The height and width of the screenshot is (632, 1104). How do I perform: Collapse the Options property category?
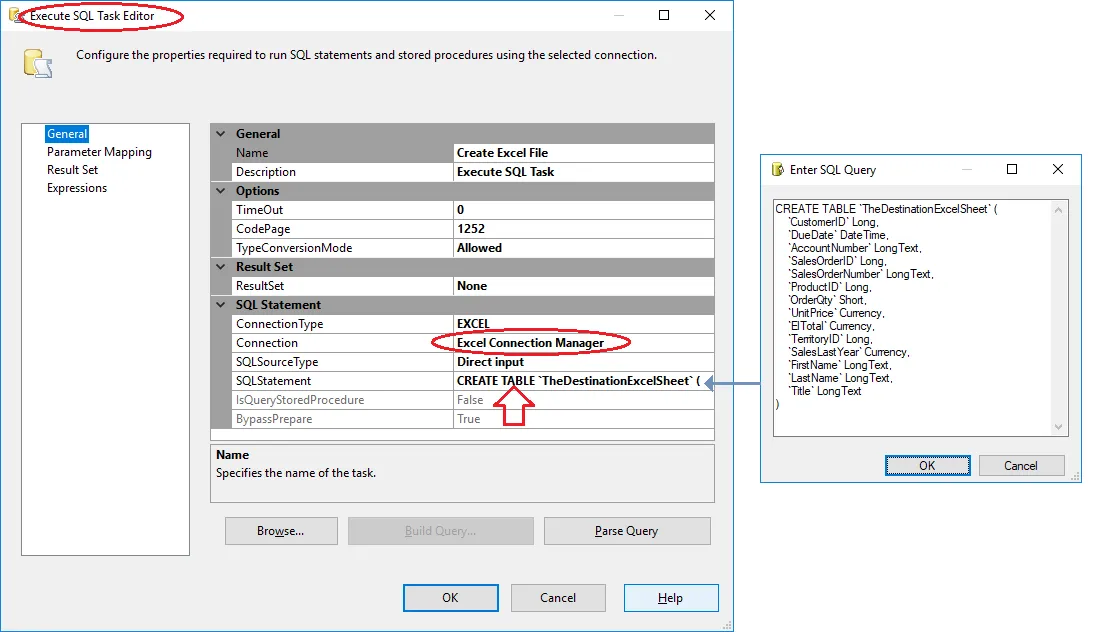coord(220,191)
